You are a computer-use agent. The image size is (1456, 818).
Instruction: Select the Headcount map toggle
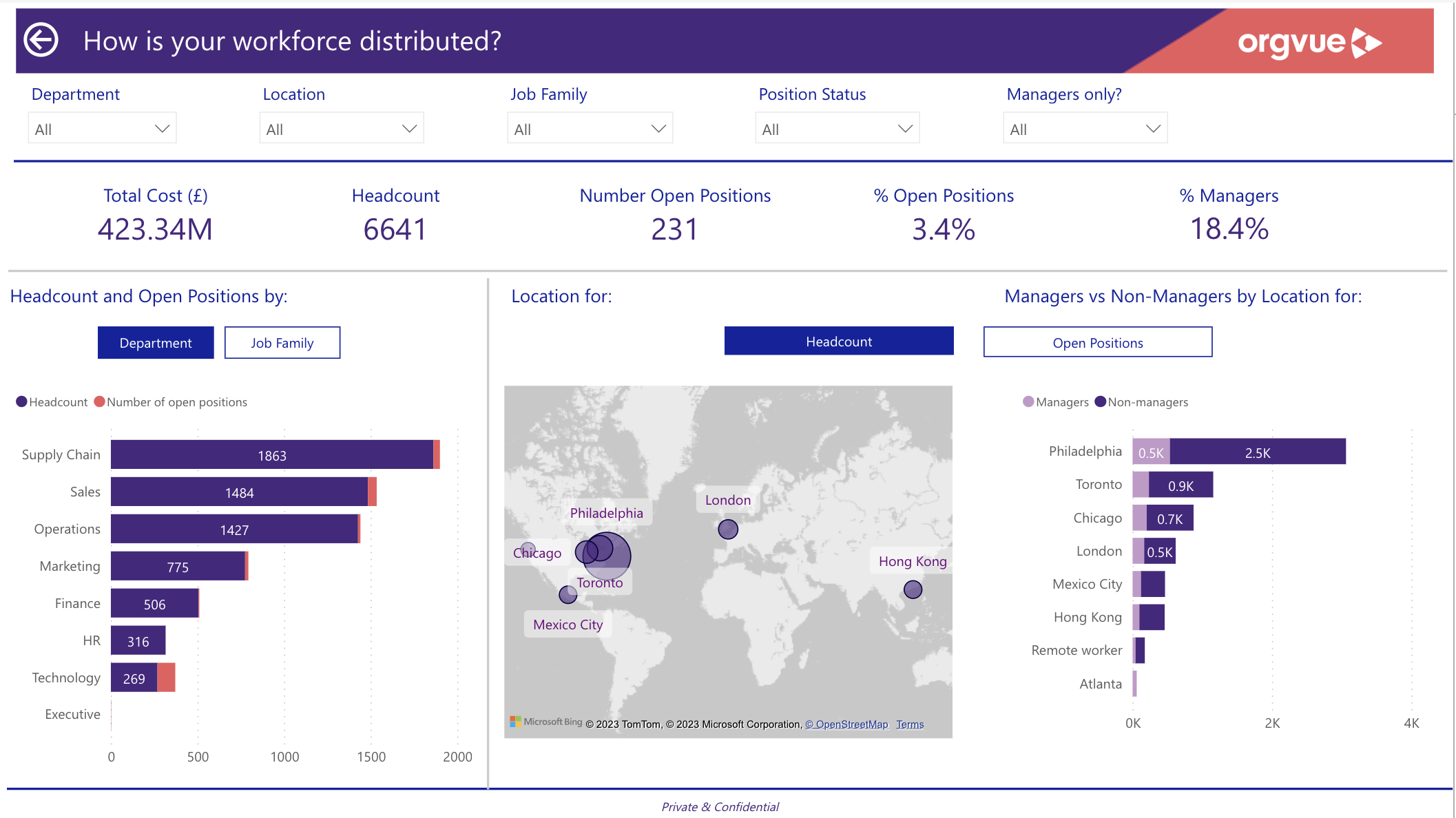click(838, 342)
